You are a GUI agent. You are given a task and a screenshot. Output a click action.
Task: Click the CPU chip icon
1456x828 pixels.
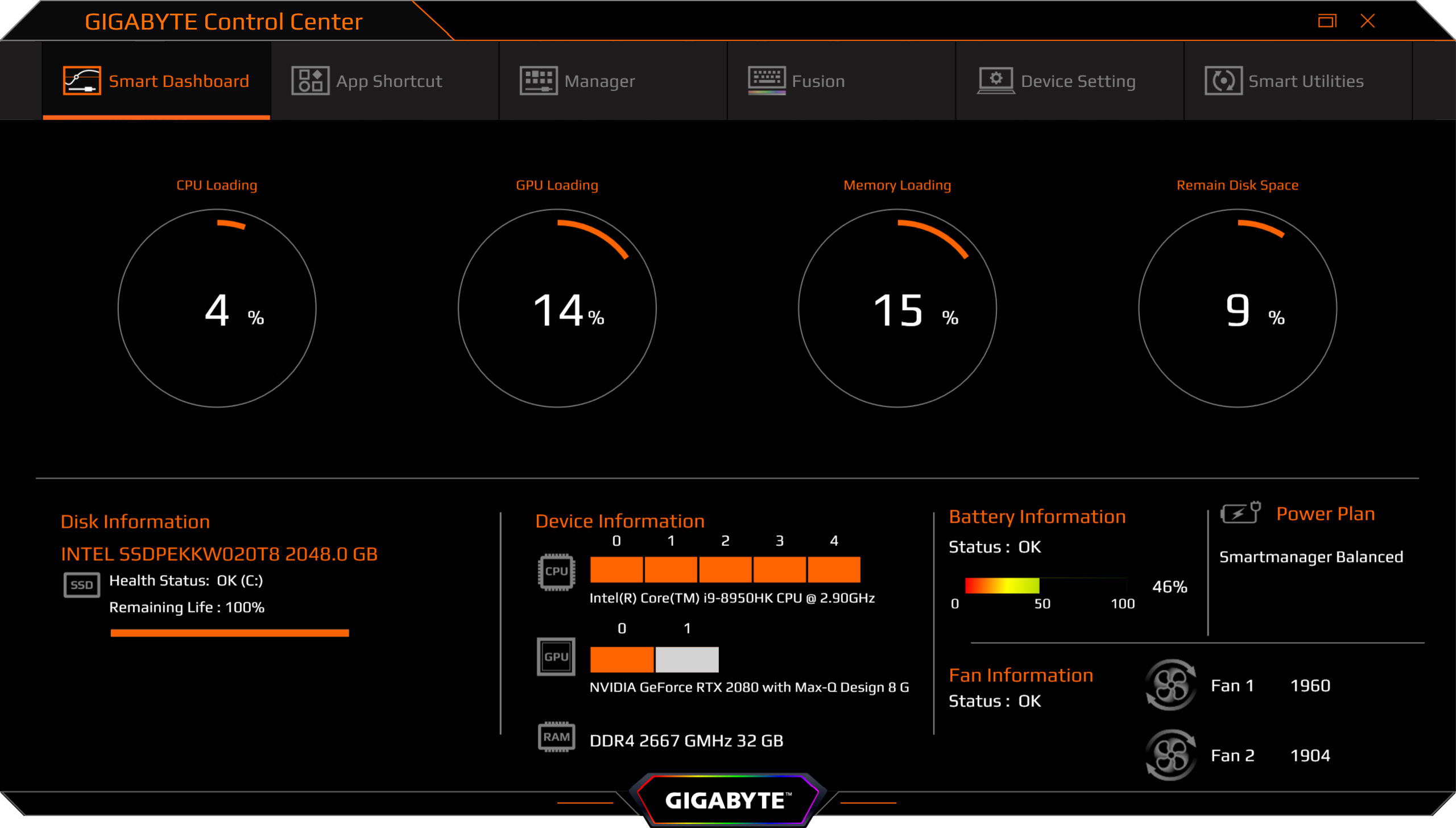tap(556, 572)
